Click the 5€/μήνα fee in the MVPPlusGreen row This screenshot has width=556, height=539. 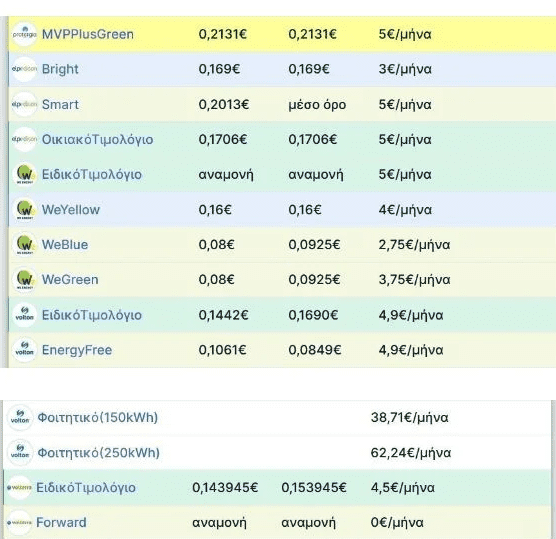pos(405,34)
